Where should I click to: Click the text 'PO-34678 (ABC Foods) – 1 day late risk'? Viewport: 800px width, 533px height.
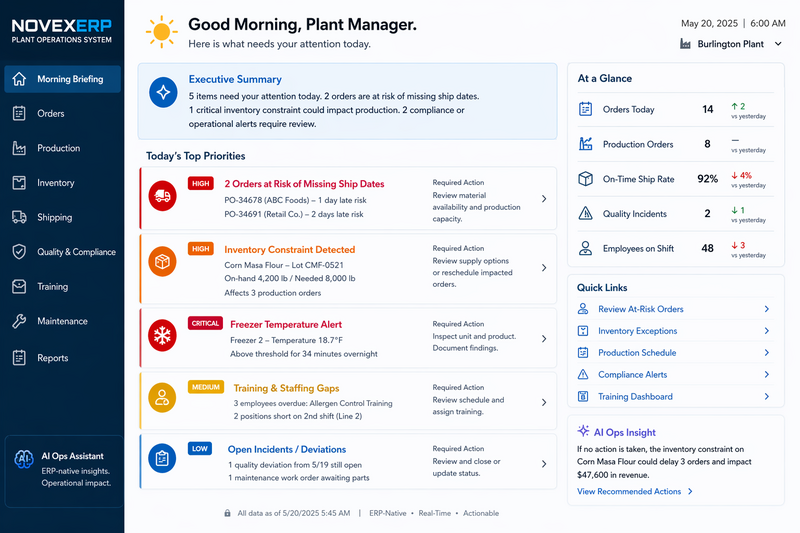pyautogui.click(x=295, y=200)
